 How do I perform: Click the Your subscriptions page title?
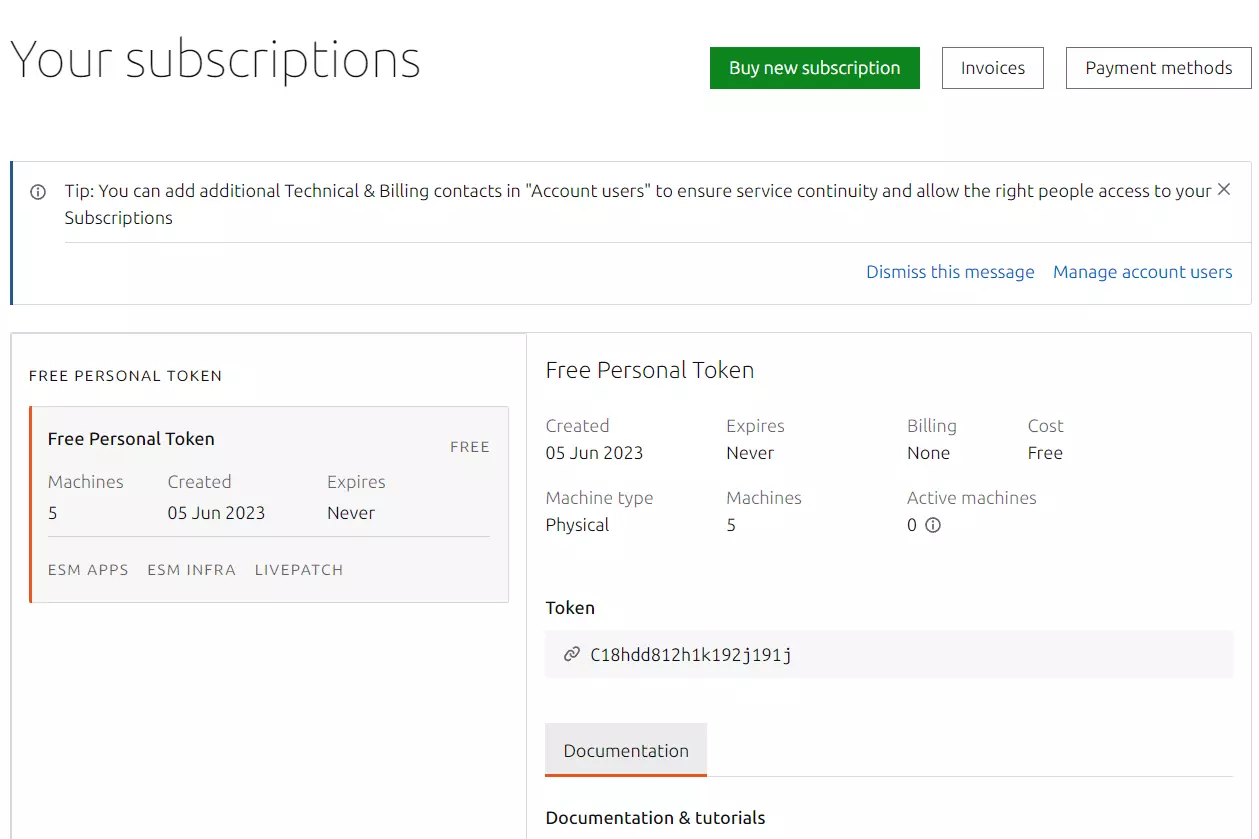pos(215,60)
